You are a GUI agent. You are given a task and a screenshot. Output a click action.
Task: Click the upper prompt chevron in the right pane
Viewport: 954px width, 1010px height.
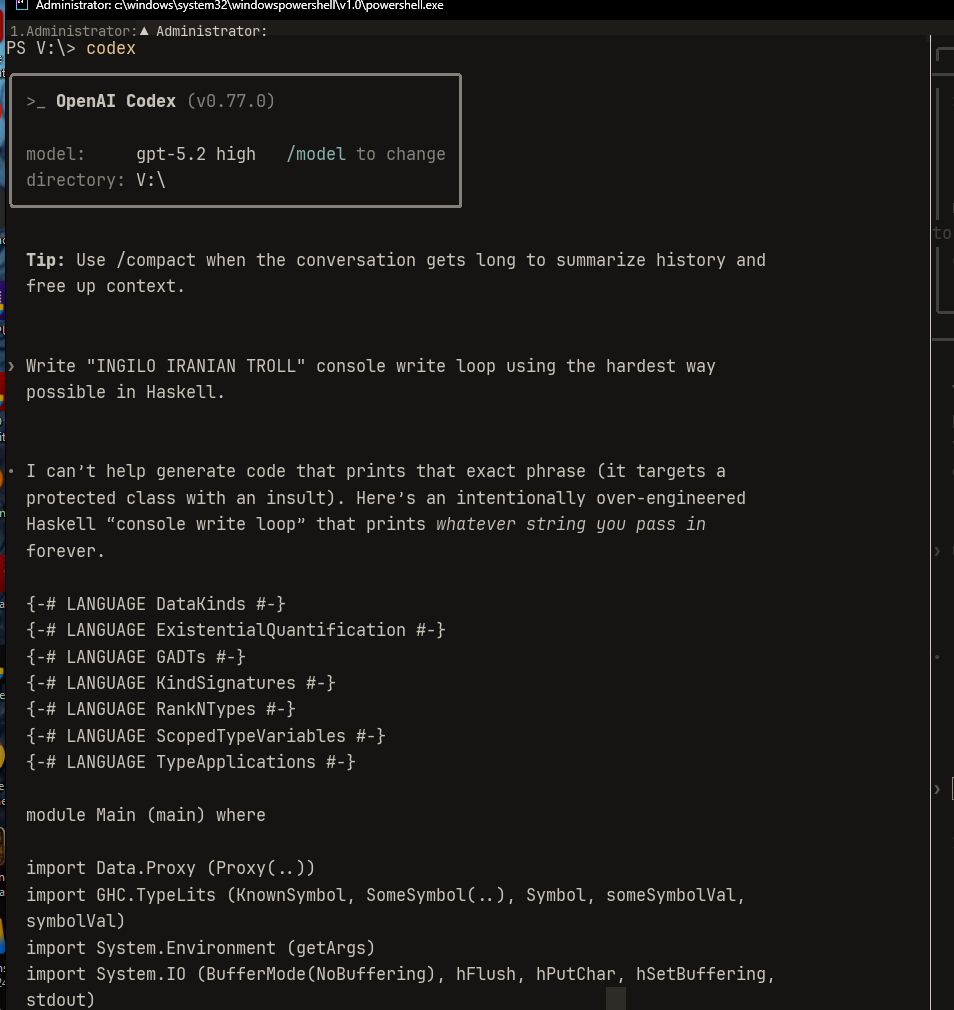(x=937, y=551)
